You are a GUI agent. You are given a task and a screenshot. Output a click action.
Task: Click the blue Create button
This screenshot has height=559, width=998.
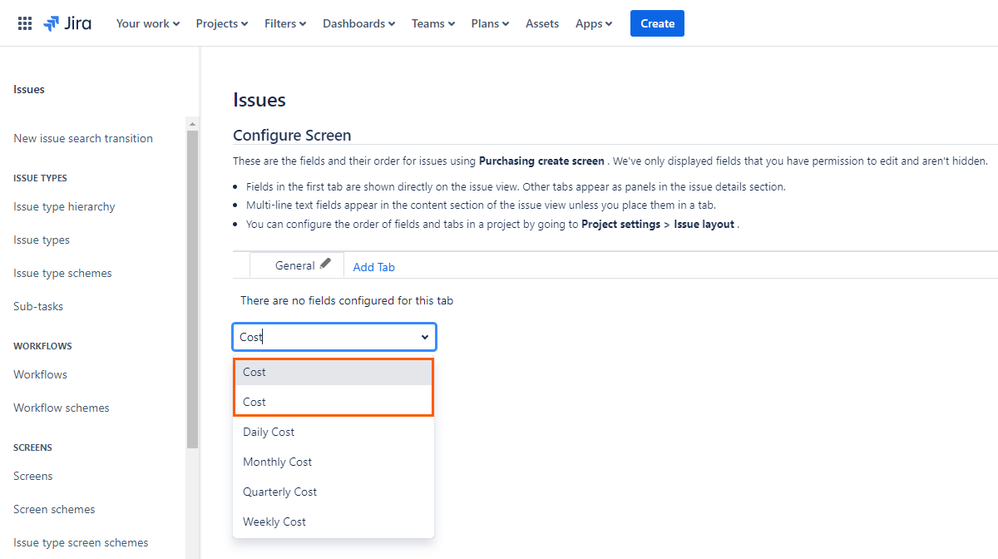pos(657,24)
